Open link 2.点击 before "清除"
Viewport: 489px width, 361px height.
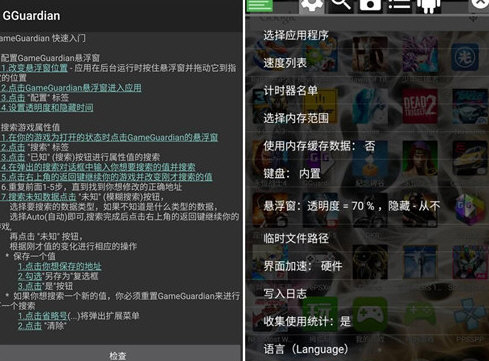[30, 326]
